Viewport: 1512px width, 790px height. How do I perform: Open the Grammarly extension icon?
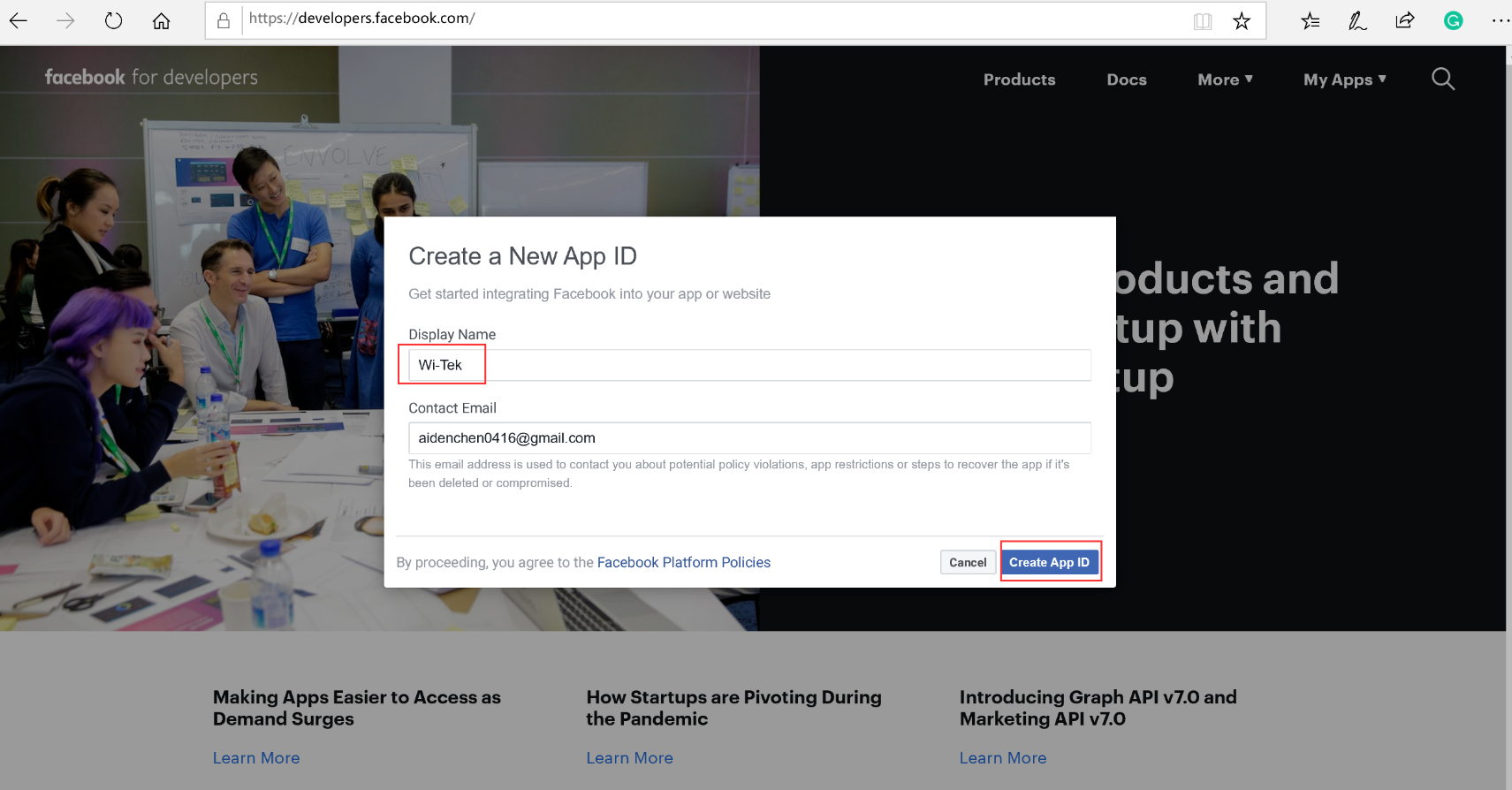1454,20
